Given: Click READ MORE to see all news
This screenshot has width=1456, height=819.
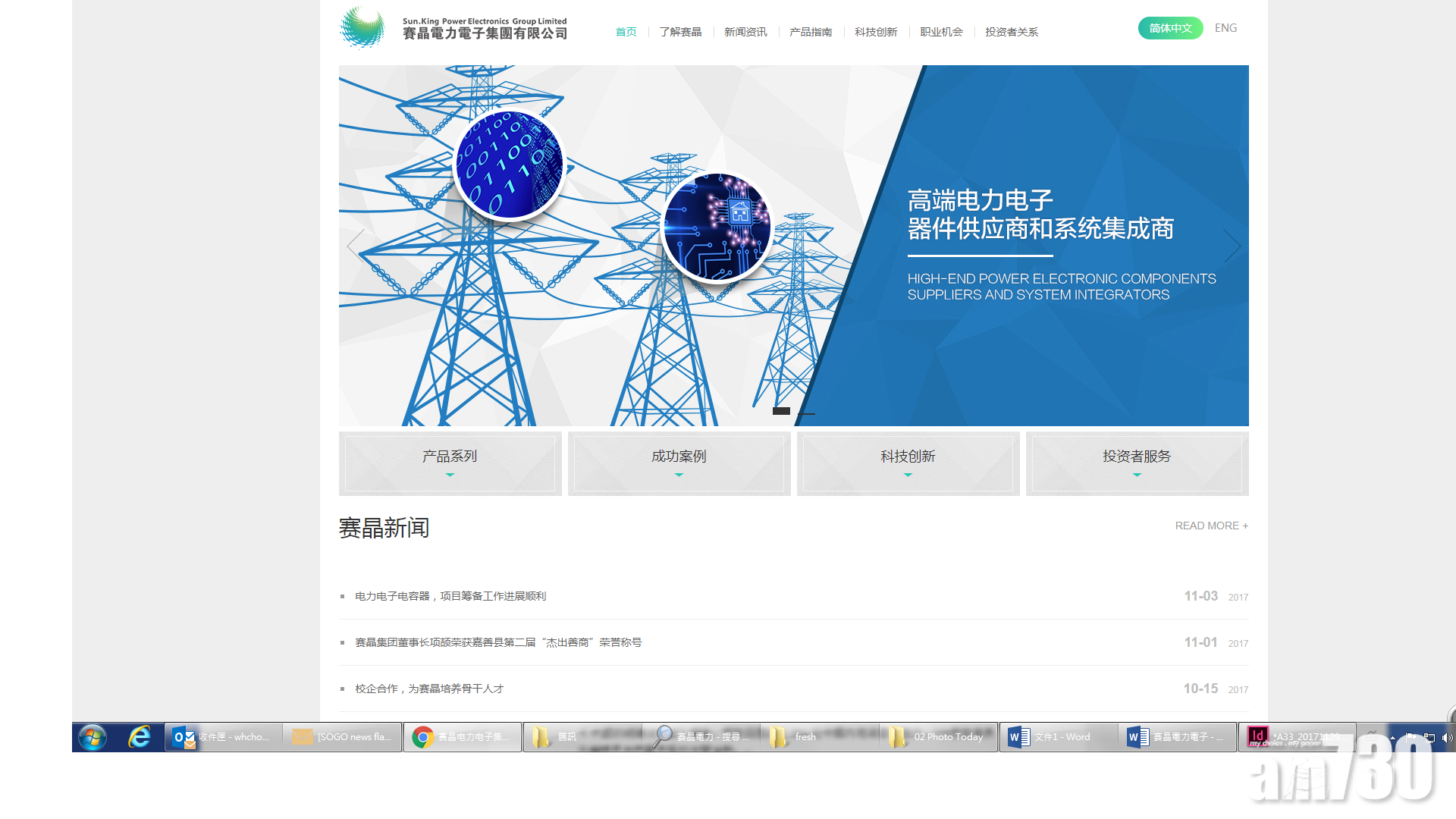Looking at the screenshot, I should (1211, 525).
